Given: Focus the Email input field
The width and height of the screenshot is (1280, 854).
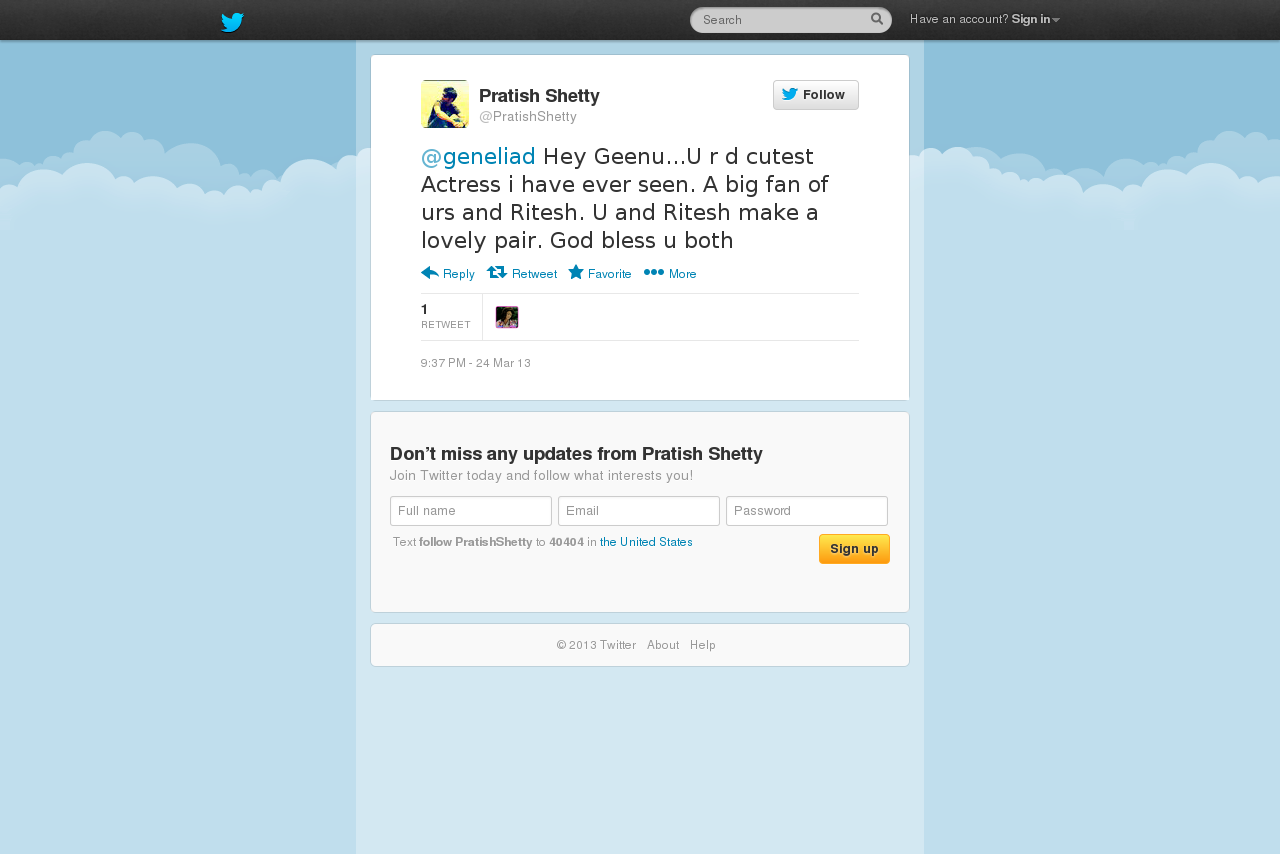Looking at the screenshot, I should (x=639, y=511).
